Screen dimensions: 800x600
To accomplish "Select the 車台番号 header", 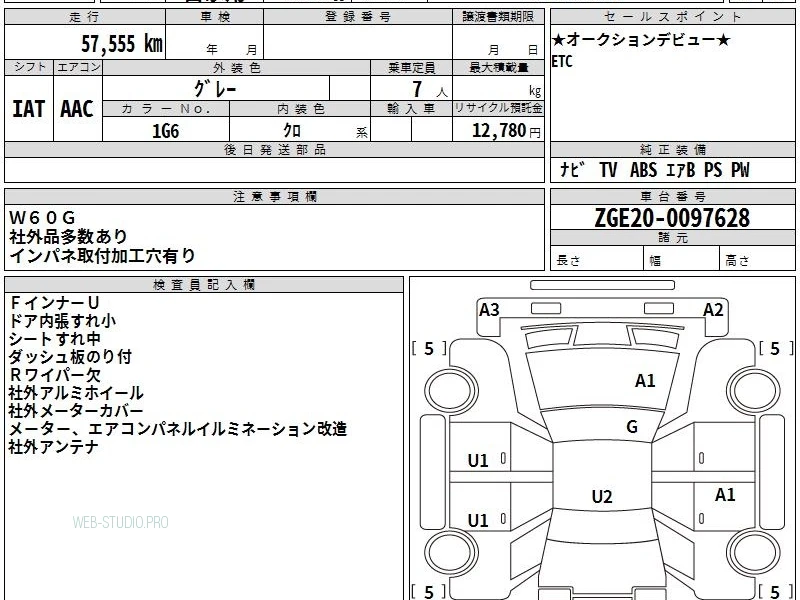I will coord(672,196).
